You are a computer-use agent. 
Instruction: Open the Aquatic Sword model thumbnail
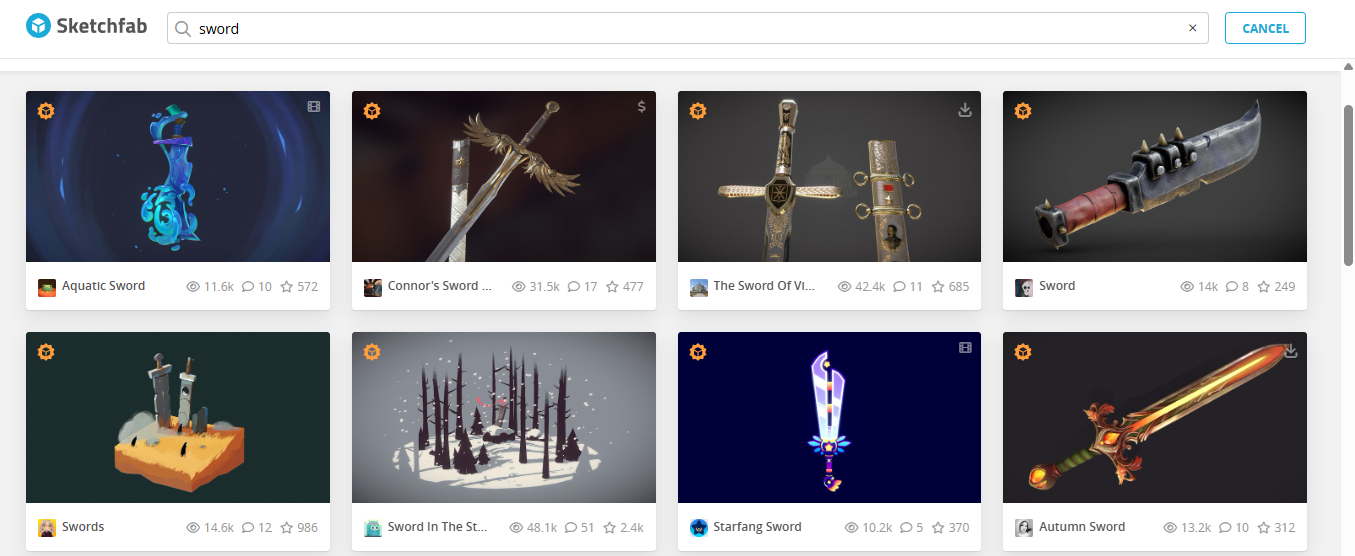pos(178,177)
